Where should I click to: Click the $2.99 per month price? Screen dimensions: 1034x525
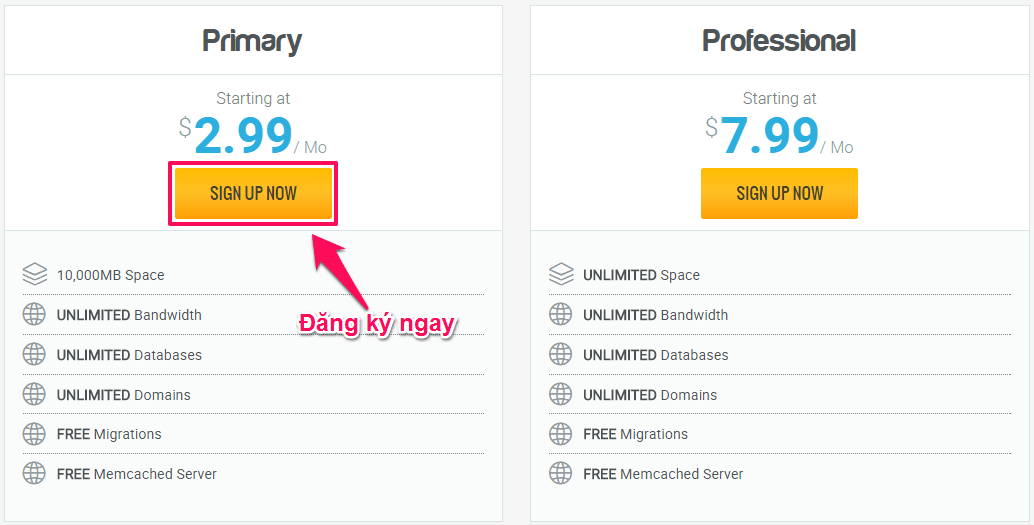coord(253,135)
